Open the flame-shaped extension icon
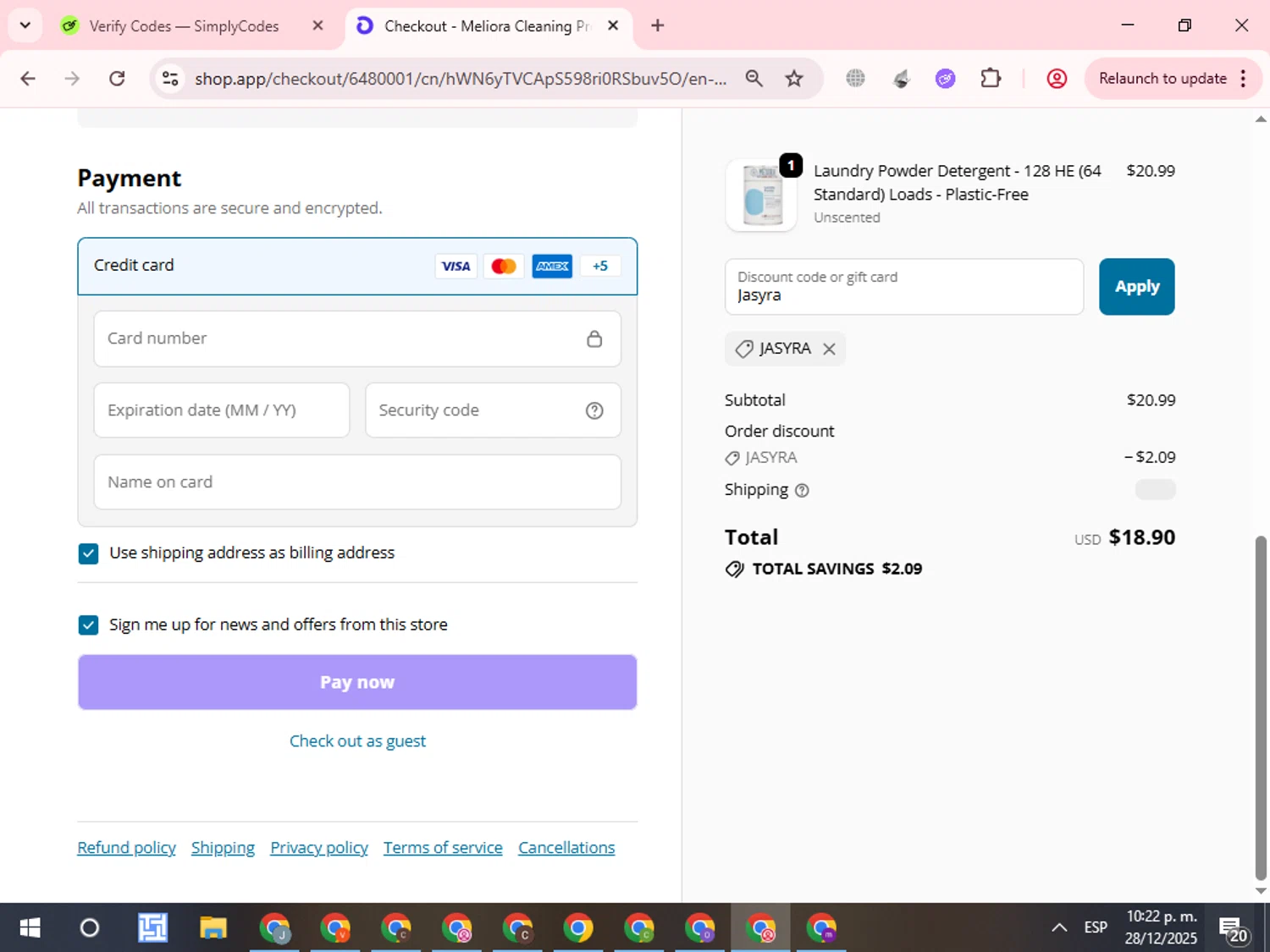This screenshot has width=1270, height=952. 901,79
